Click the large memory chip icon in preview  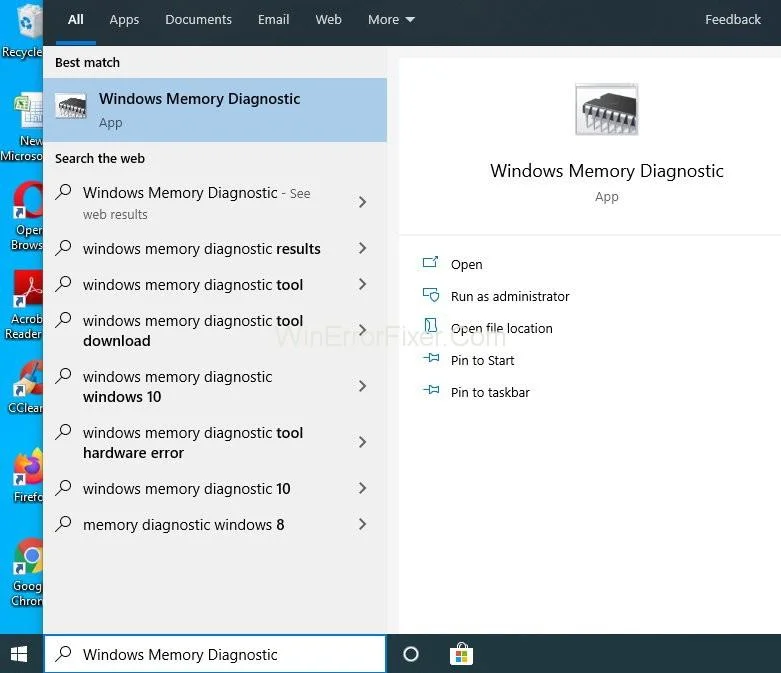(606, 110)
